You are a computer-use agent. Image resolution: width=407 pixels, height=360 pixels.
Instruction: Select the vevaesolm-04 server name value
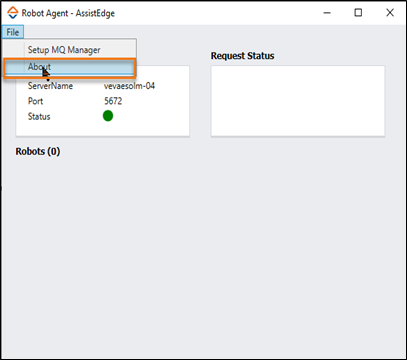pos(129,86)
